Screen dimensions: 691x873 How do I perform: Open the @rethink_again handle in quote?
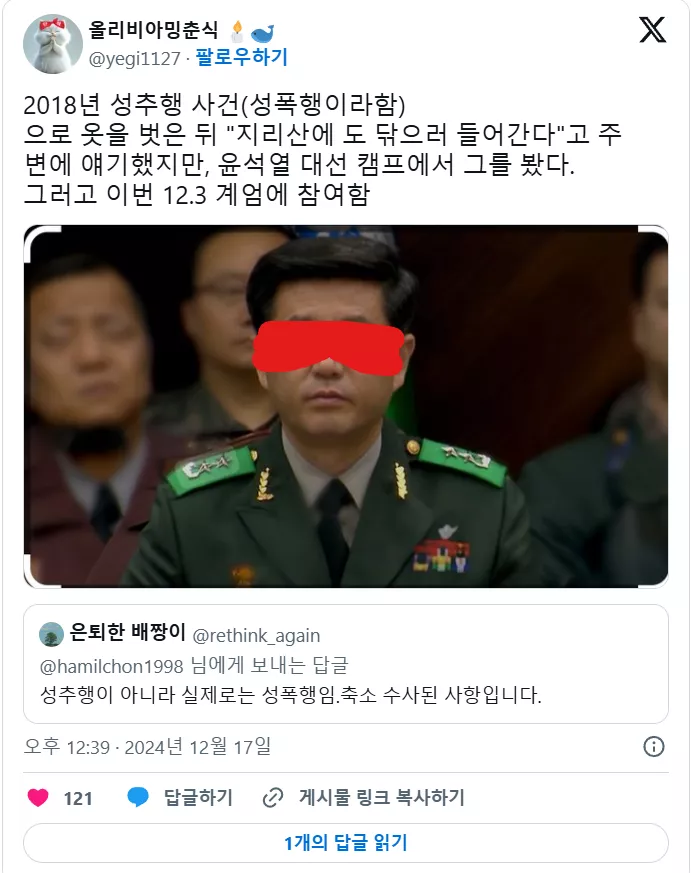coord(256,635)
